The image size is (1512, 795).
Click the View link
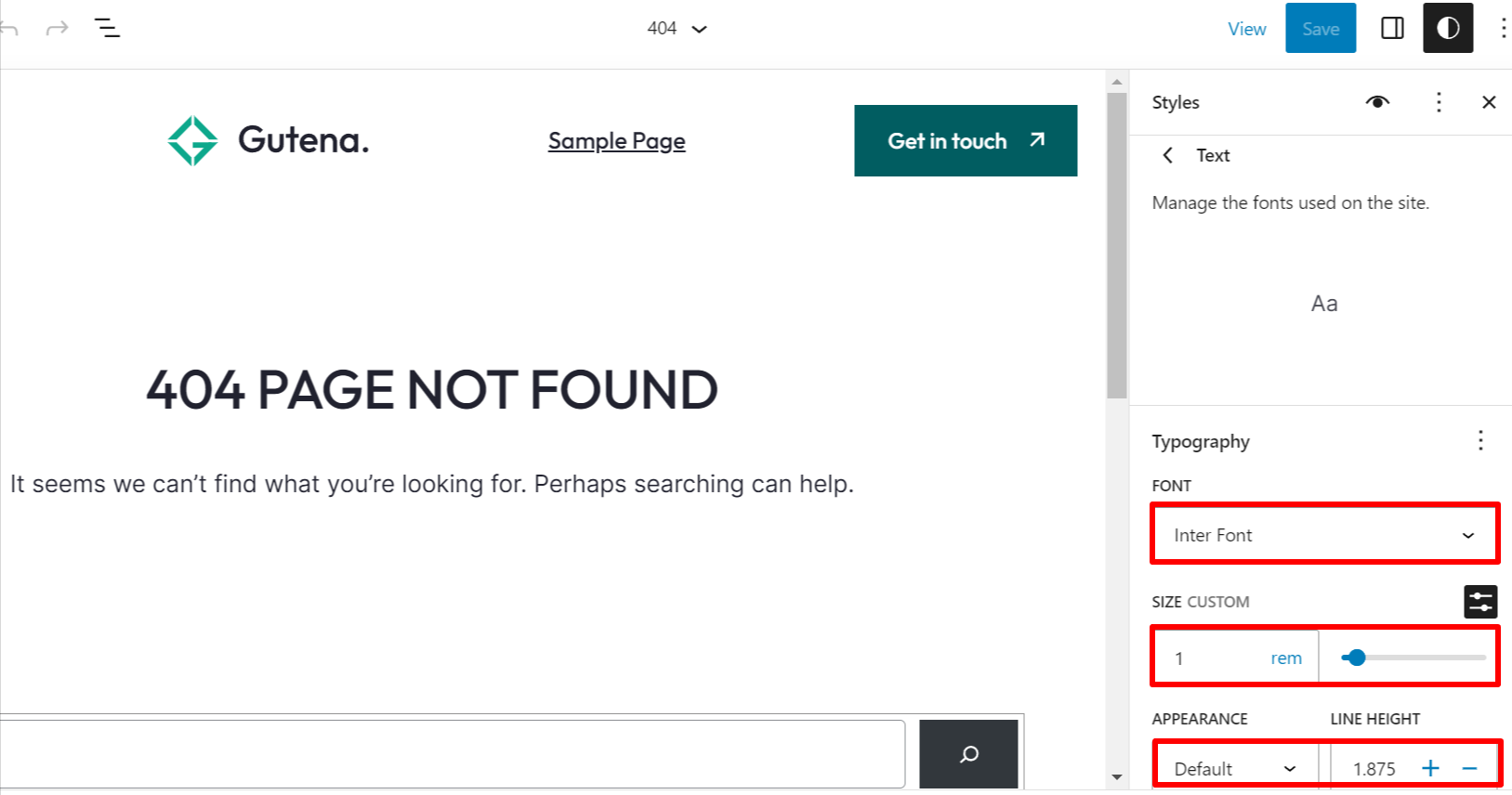(1246, 29)
